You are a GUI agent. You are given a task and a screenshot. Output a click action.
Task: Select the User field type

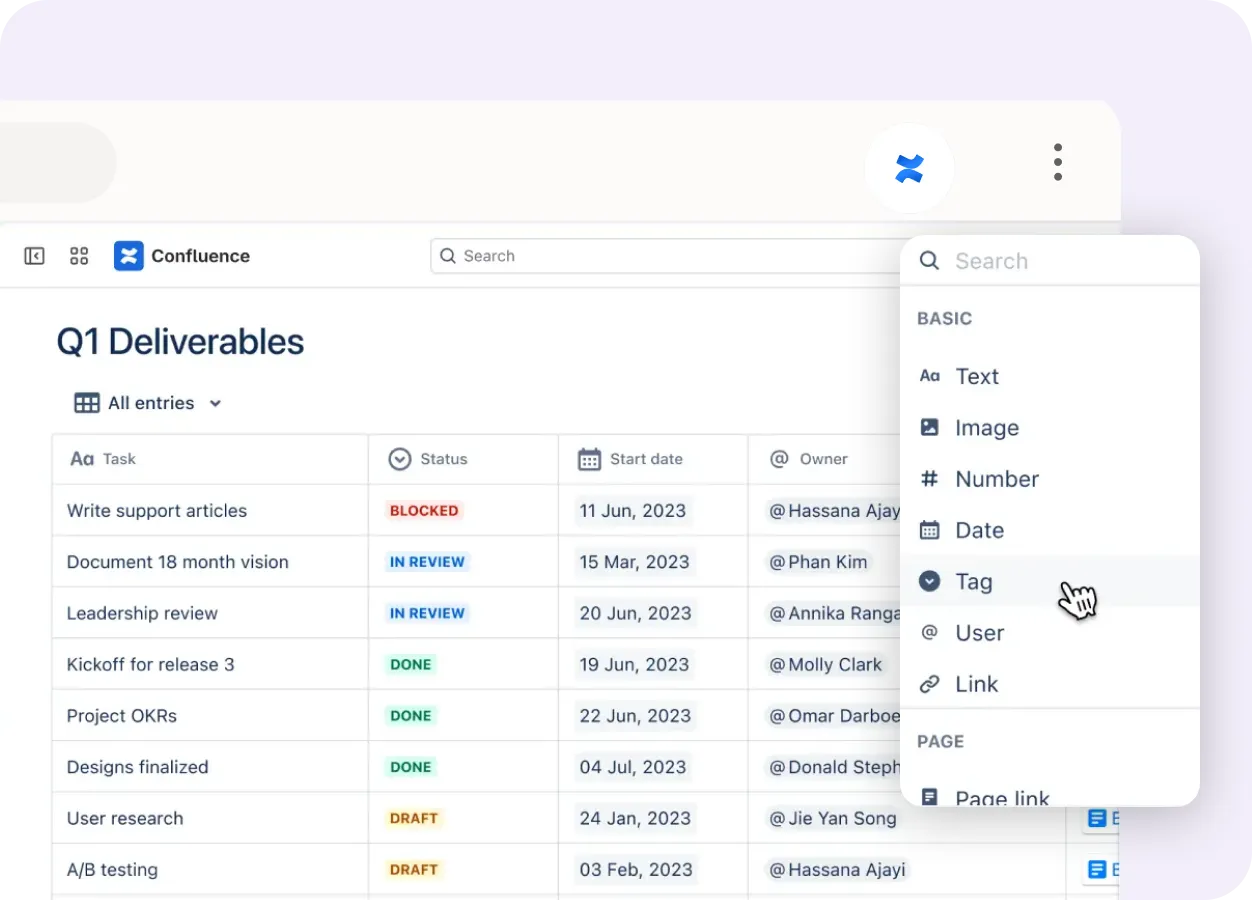pos(1050,633)
